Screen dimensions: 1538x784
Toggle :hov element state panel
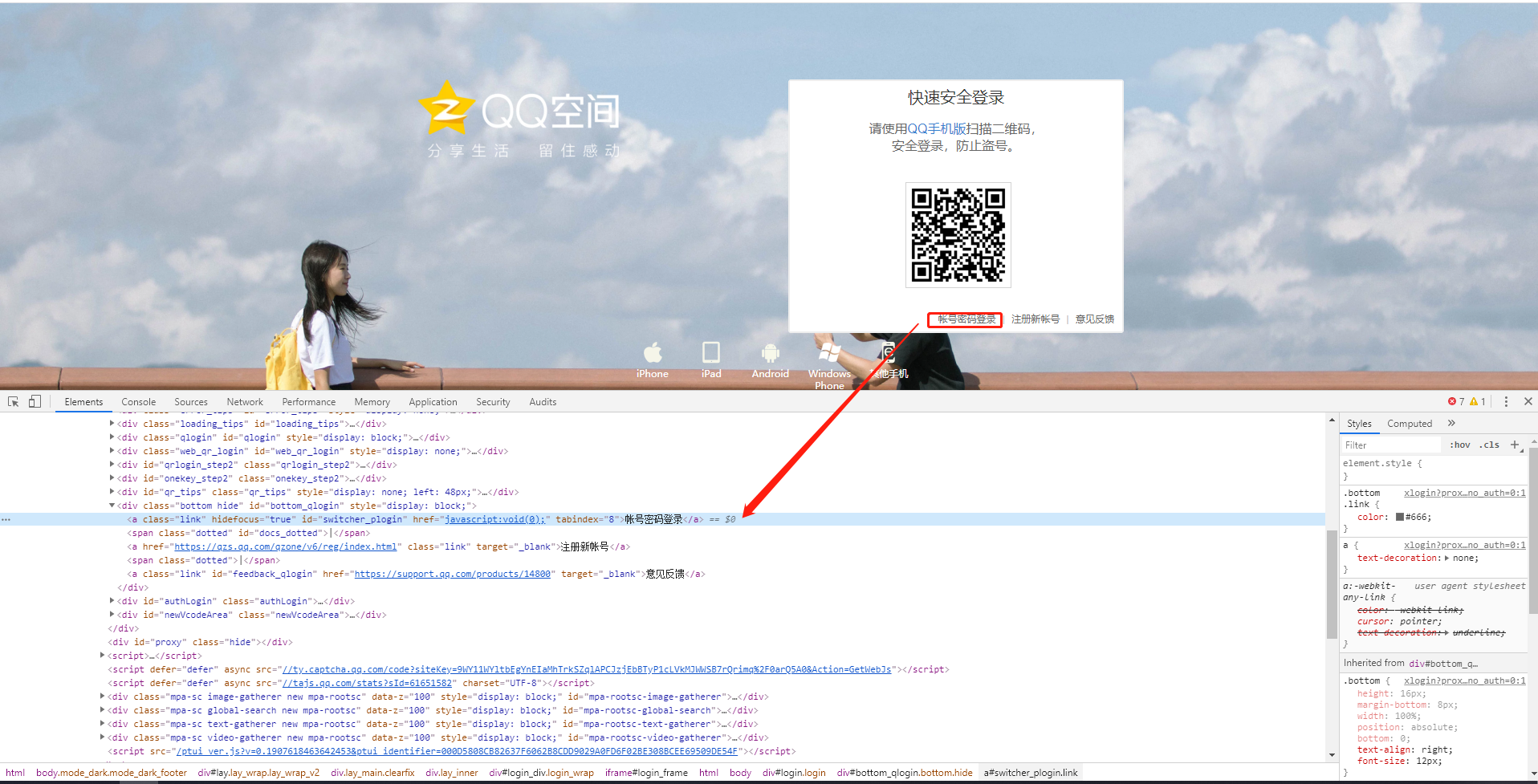click(x=1459, y=445)
